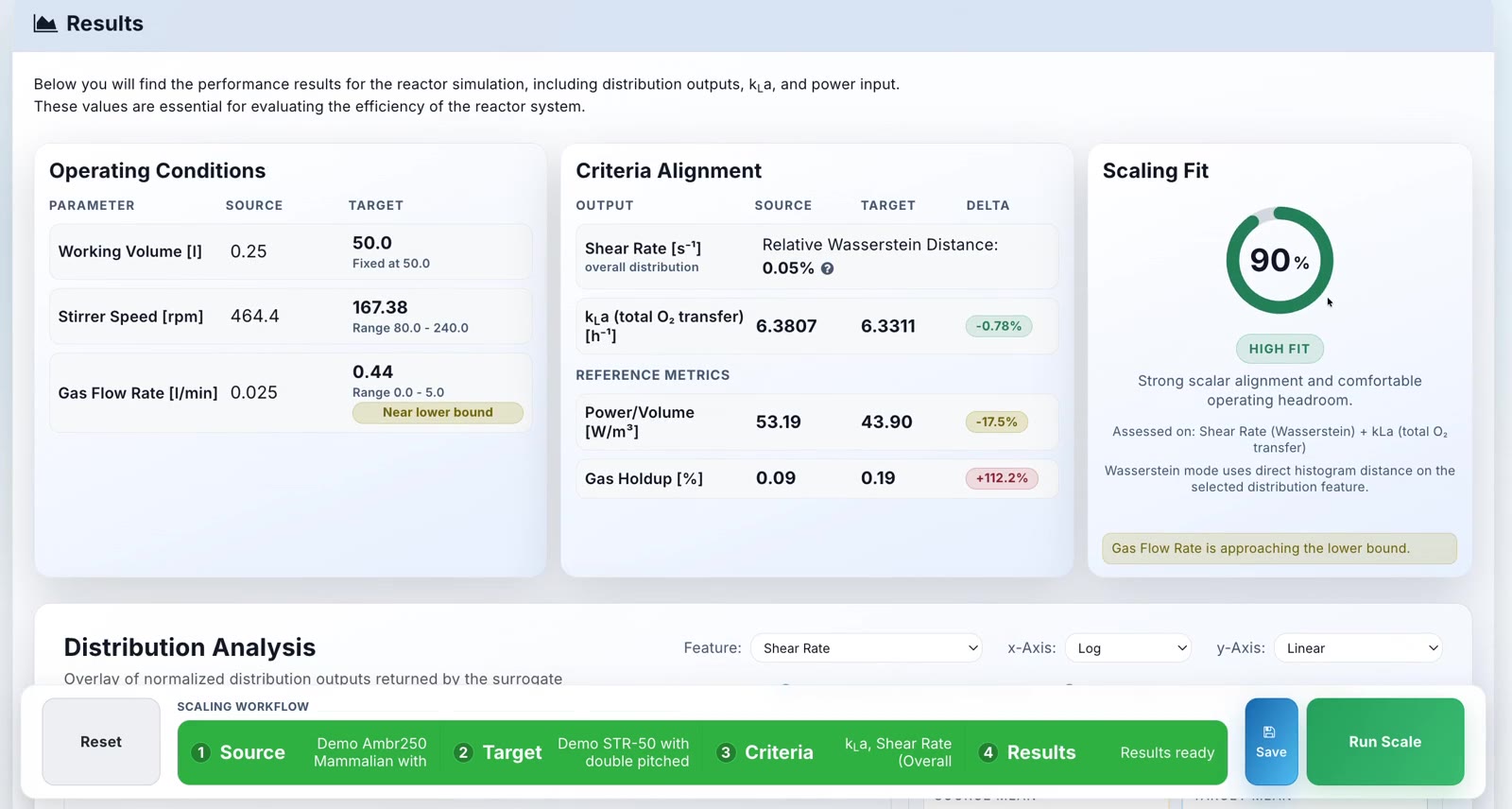Click the +112.2% Gas Holdup delta badge
The height and width of the screenshot is (809, 1512).
[x=1002, y=478]
